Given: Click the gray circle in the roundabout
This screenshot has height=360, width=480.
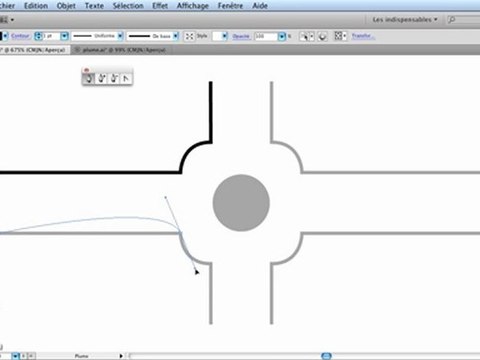Looking at the screenshot, I should click(241, 203).
